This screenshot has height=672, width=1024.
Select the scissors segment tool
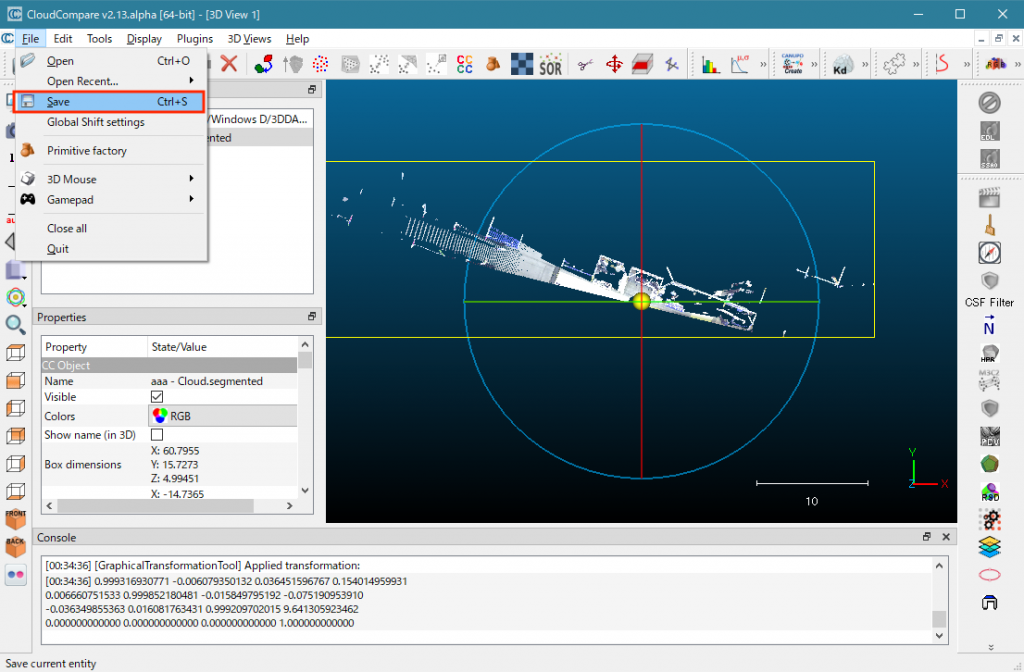click(586, 65)
